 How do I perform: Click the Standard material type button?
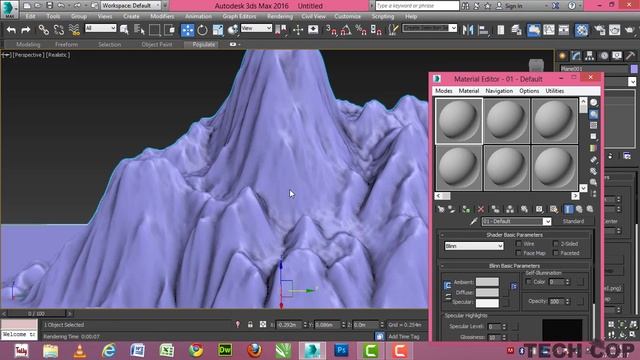[573, 221]
